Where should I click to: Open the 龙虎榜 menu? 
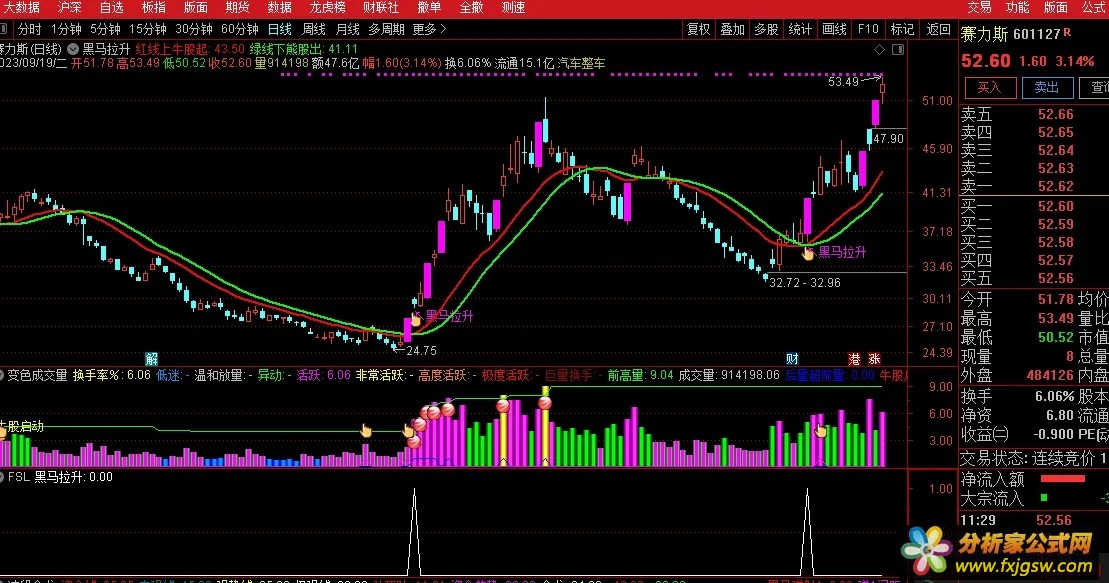(x=327, y=8)
